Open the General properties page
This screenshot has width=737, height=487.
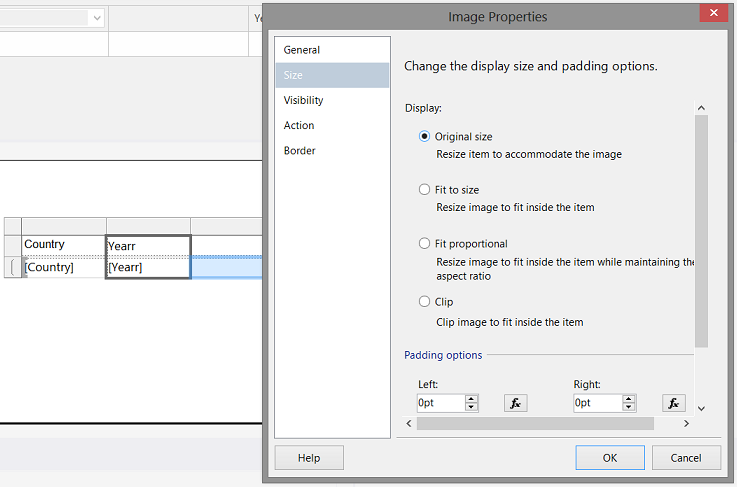pyautogui.click(x=302, y=50)
